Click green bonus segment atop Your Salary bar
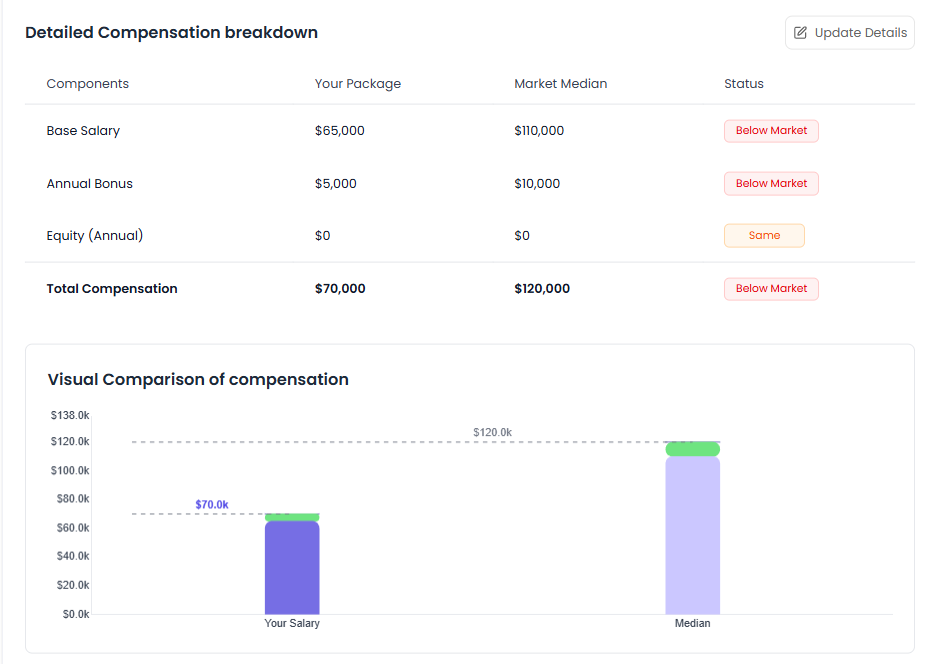The width and height of the screenshot is (934, 664). click(x=292, y=517)
